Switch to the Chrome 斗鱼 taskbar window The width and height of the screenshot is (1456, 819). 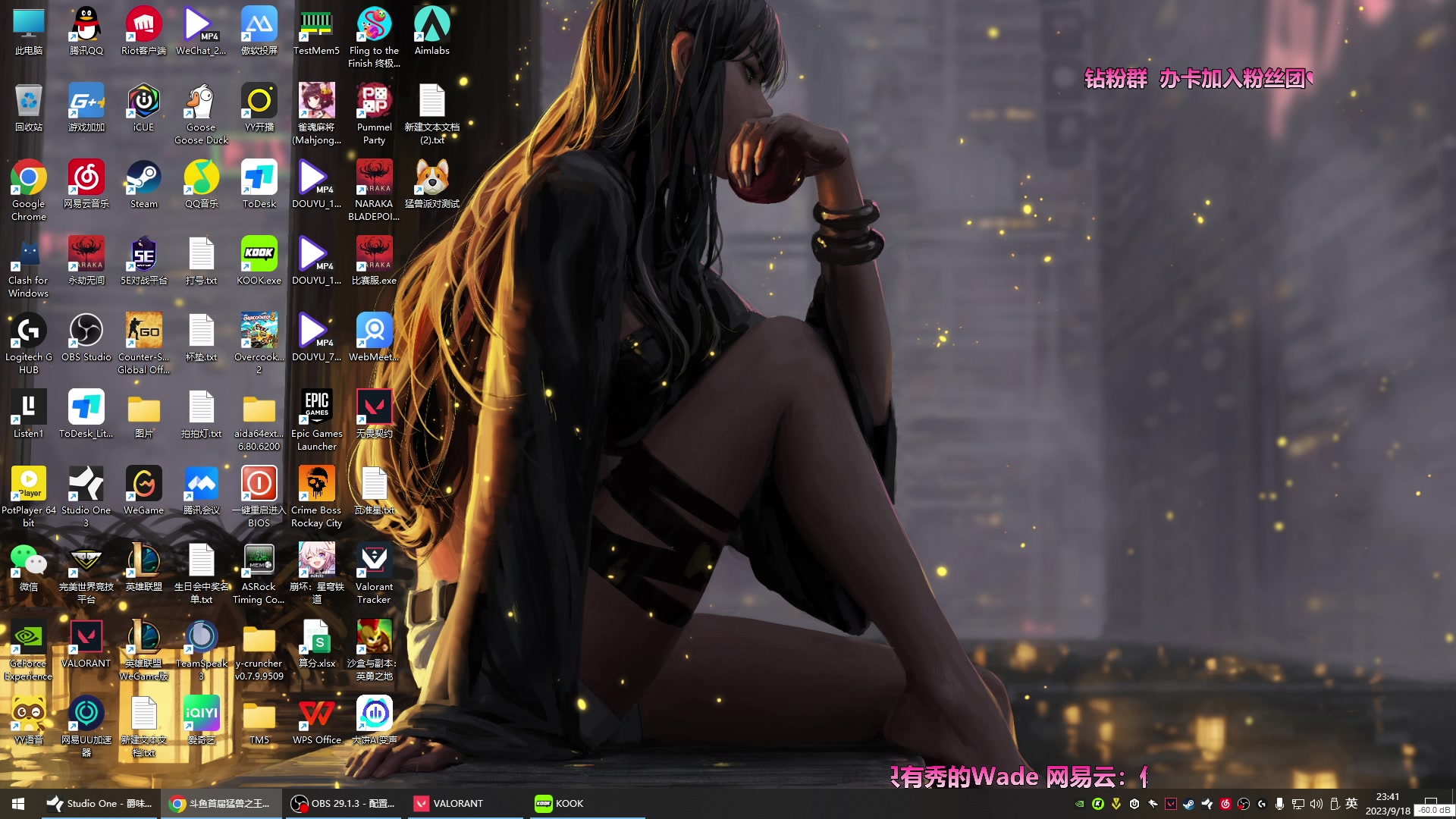[221, 804]
